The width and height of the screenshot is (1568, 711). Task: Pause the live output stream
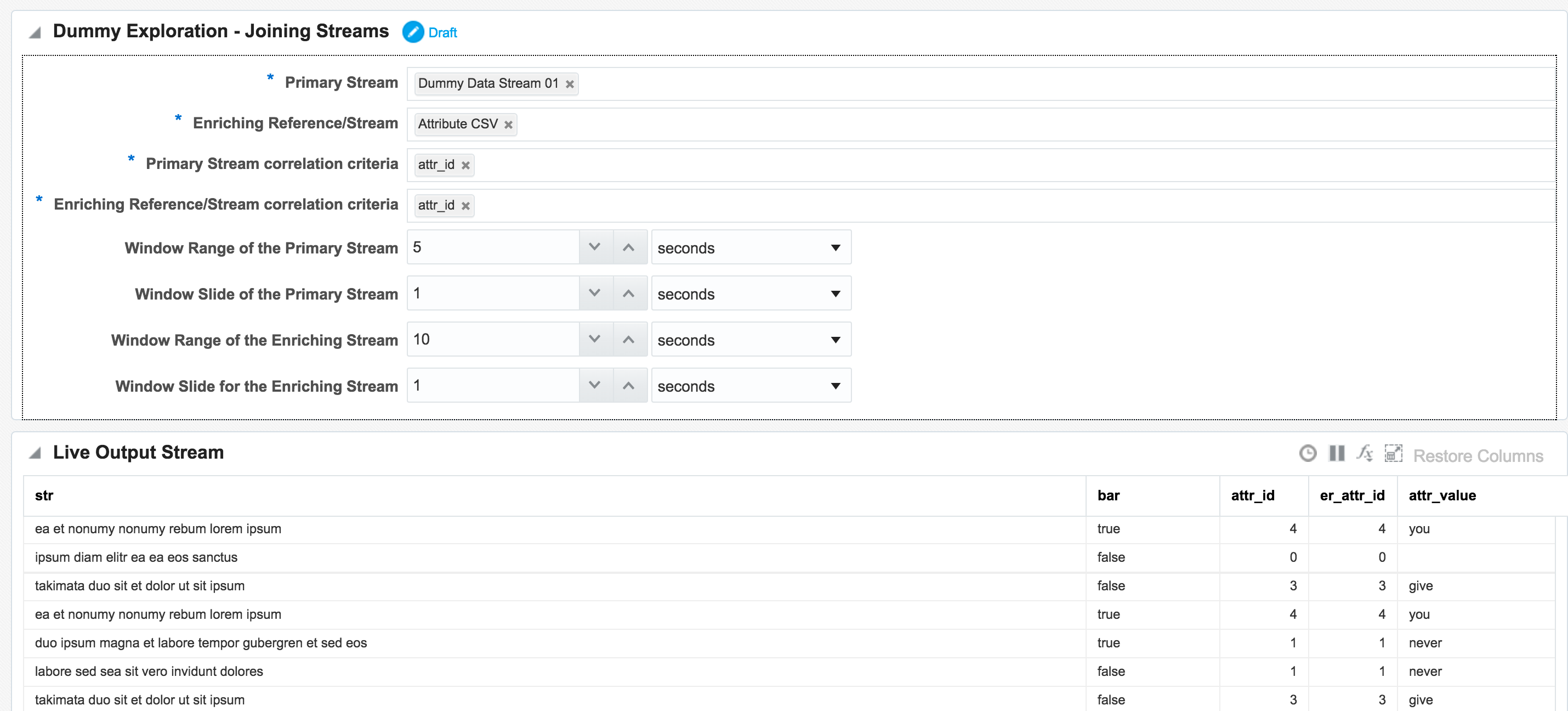click(x=1337, y=453)
